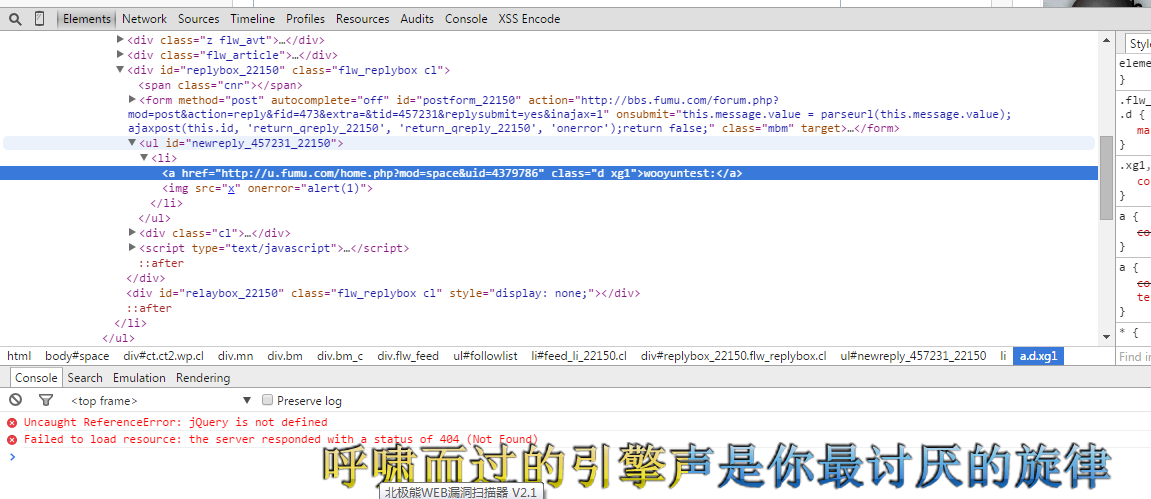Open the Audits tab
Viewport: 1151px width, 499px height.
click(x=417, y=19)
